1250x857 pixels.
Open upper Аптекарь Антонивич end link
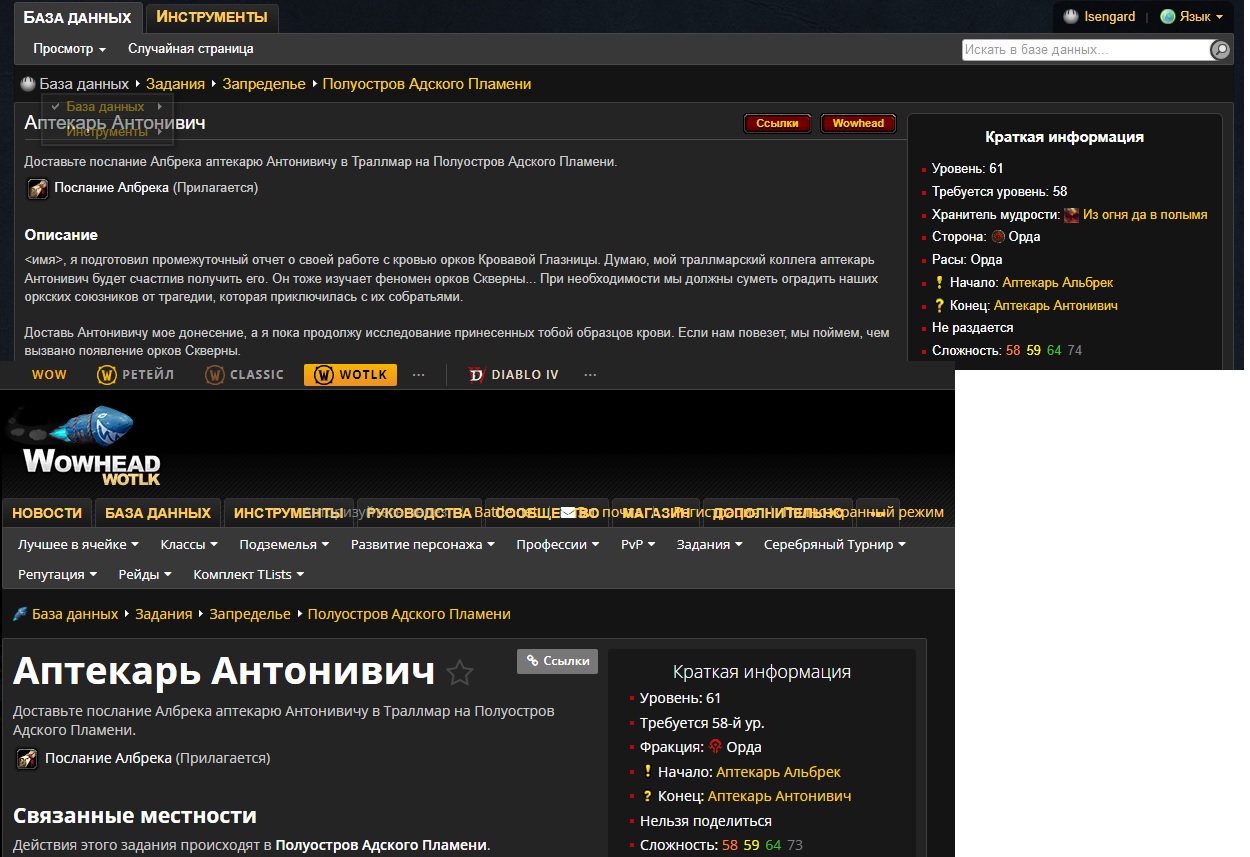(x=1055, y=306)
